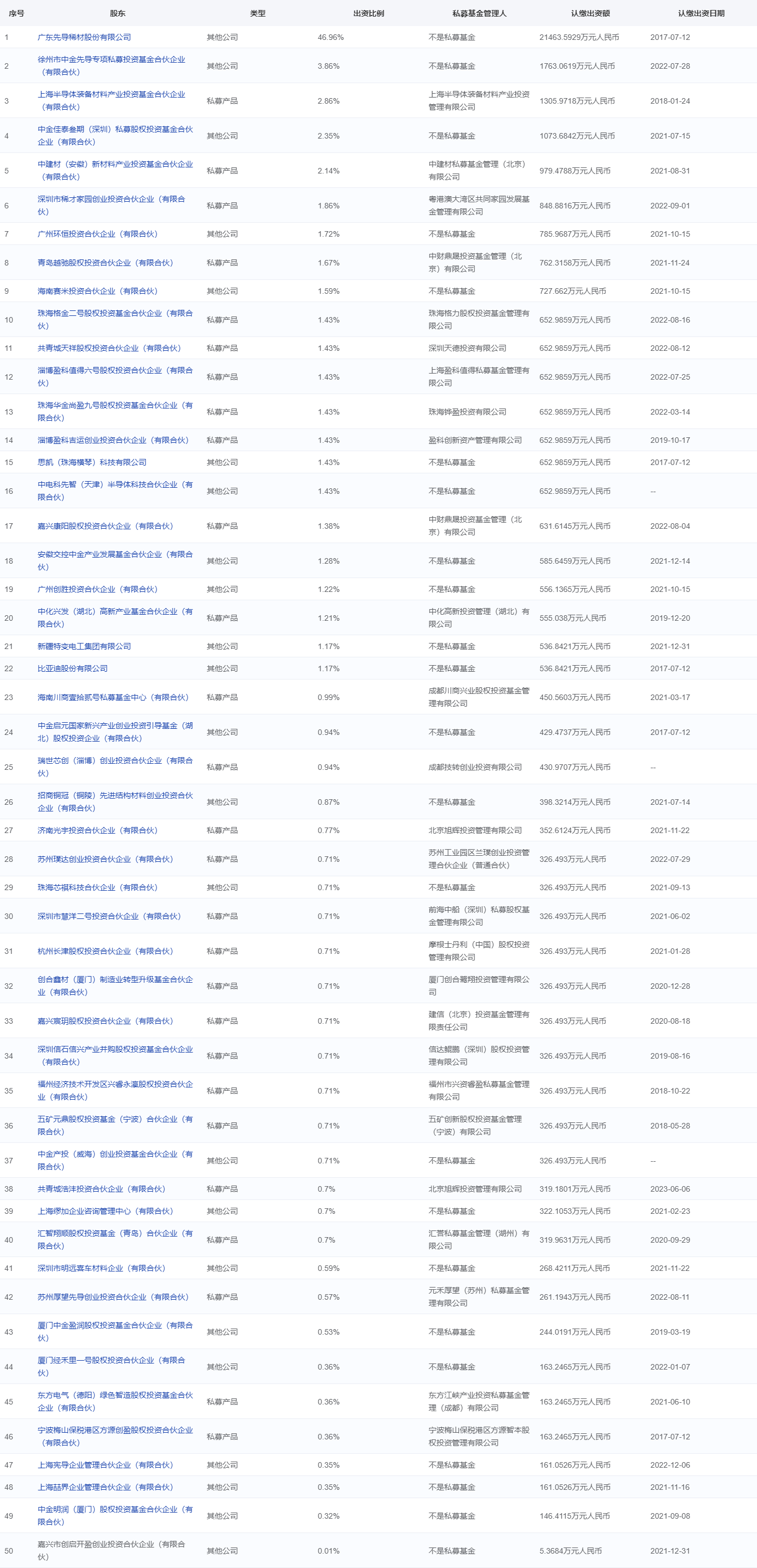Open 上海喆界企业管理合伙企业 link
Image resolution: width=757 pixels, height=1568 pixels.
105,1487
